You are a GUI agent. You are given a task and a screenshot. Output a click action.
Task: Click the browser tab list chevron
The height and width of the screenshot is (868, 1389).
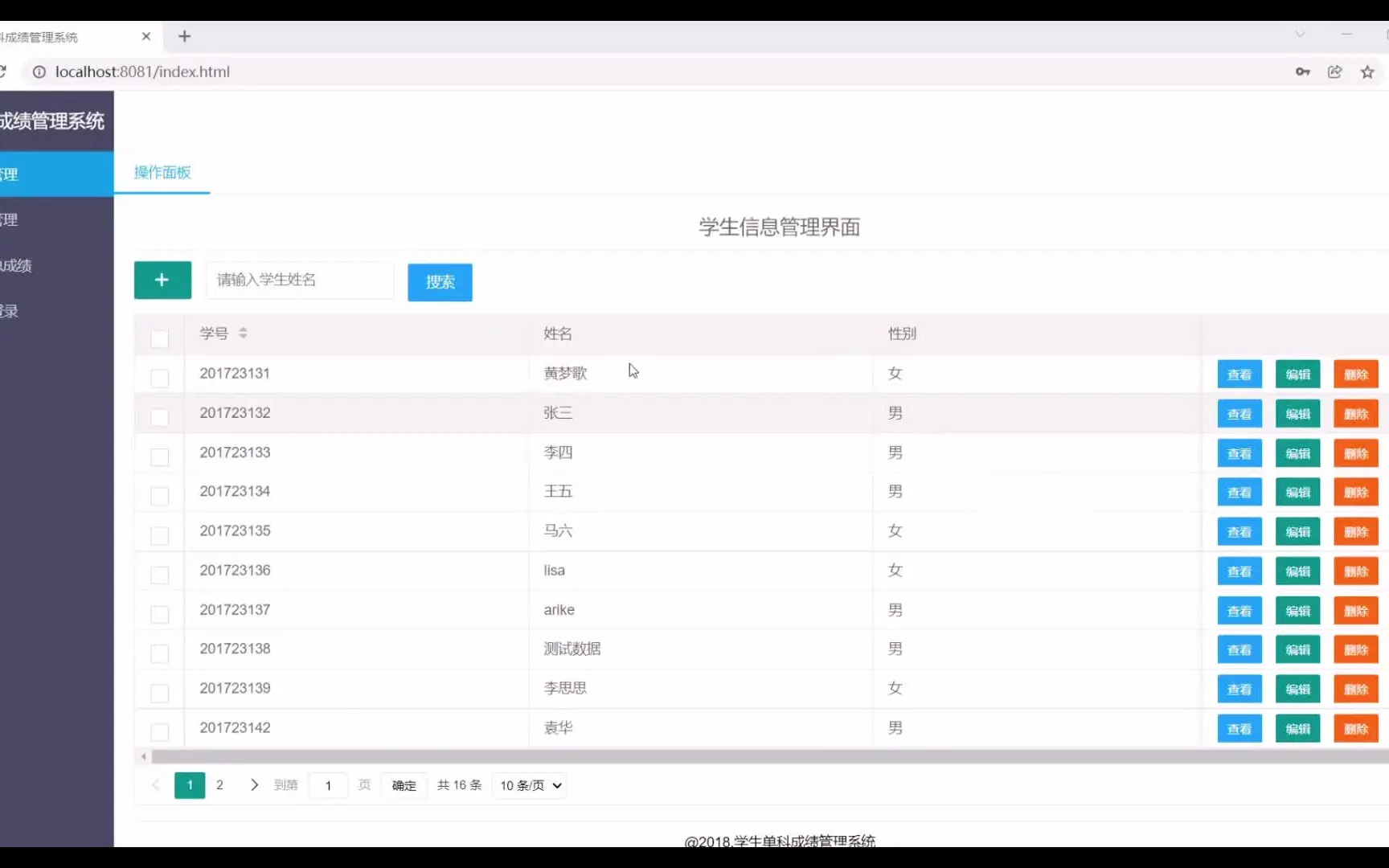coord(1300,35)
